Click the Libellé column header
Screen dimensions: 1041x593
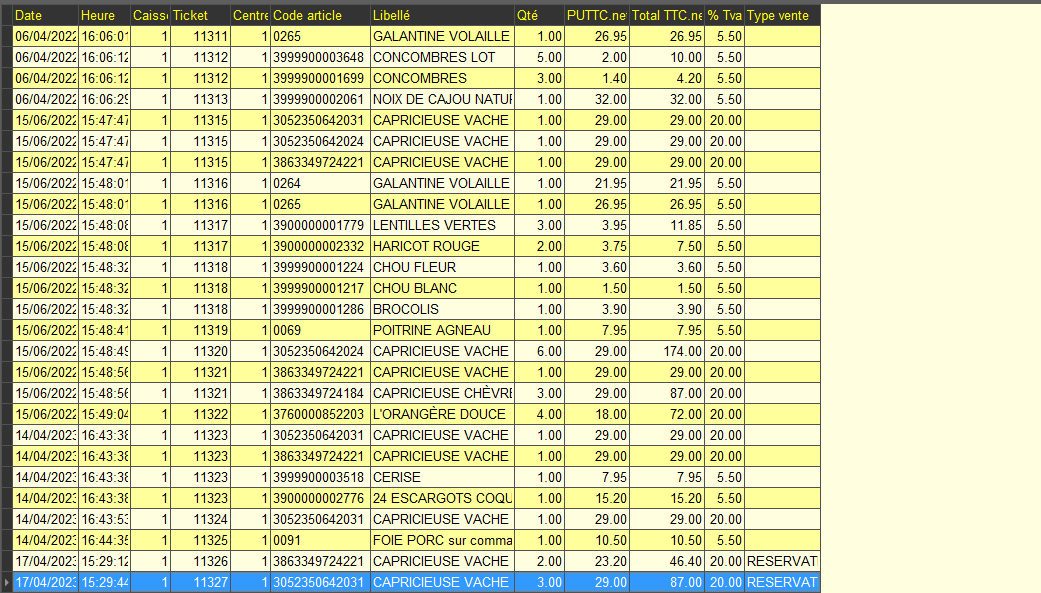tap(442, 15)
